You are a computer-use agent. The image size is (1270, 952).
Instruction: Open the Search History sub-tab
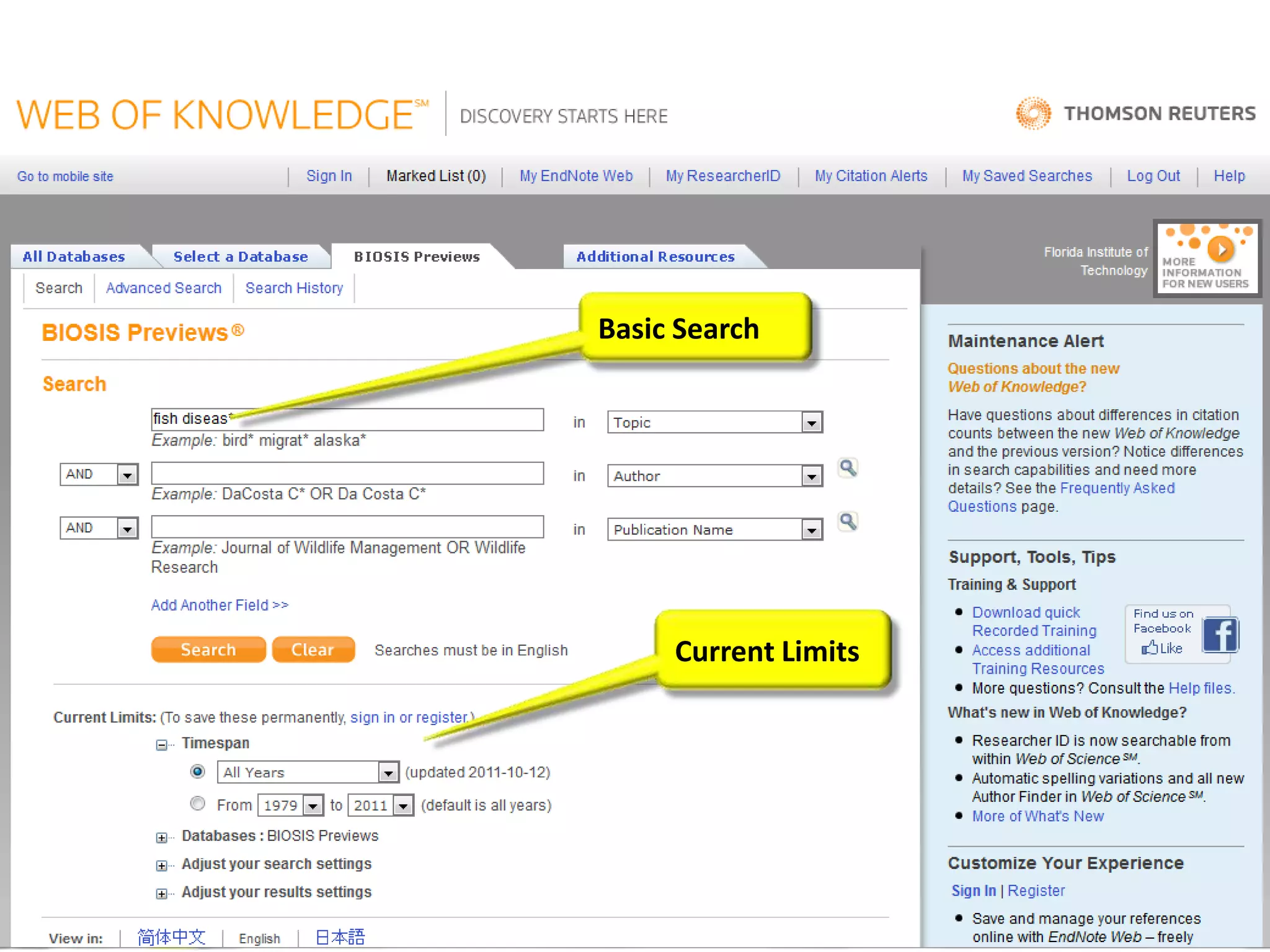294,288
